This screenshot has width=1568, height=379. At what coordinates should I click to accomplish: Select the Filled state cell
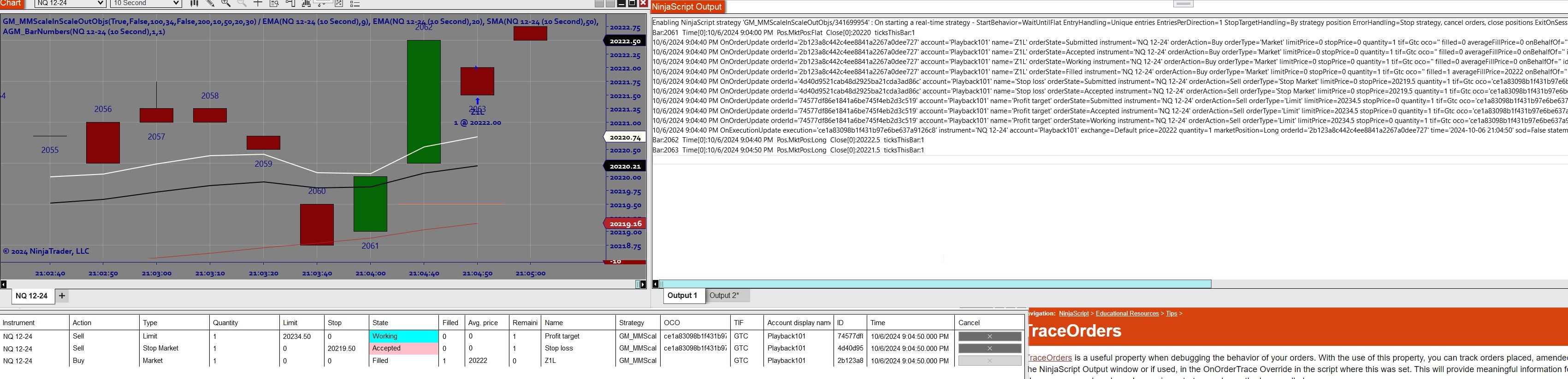coord(404,361)
